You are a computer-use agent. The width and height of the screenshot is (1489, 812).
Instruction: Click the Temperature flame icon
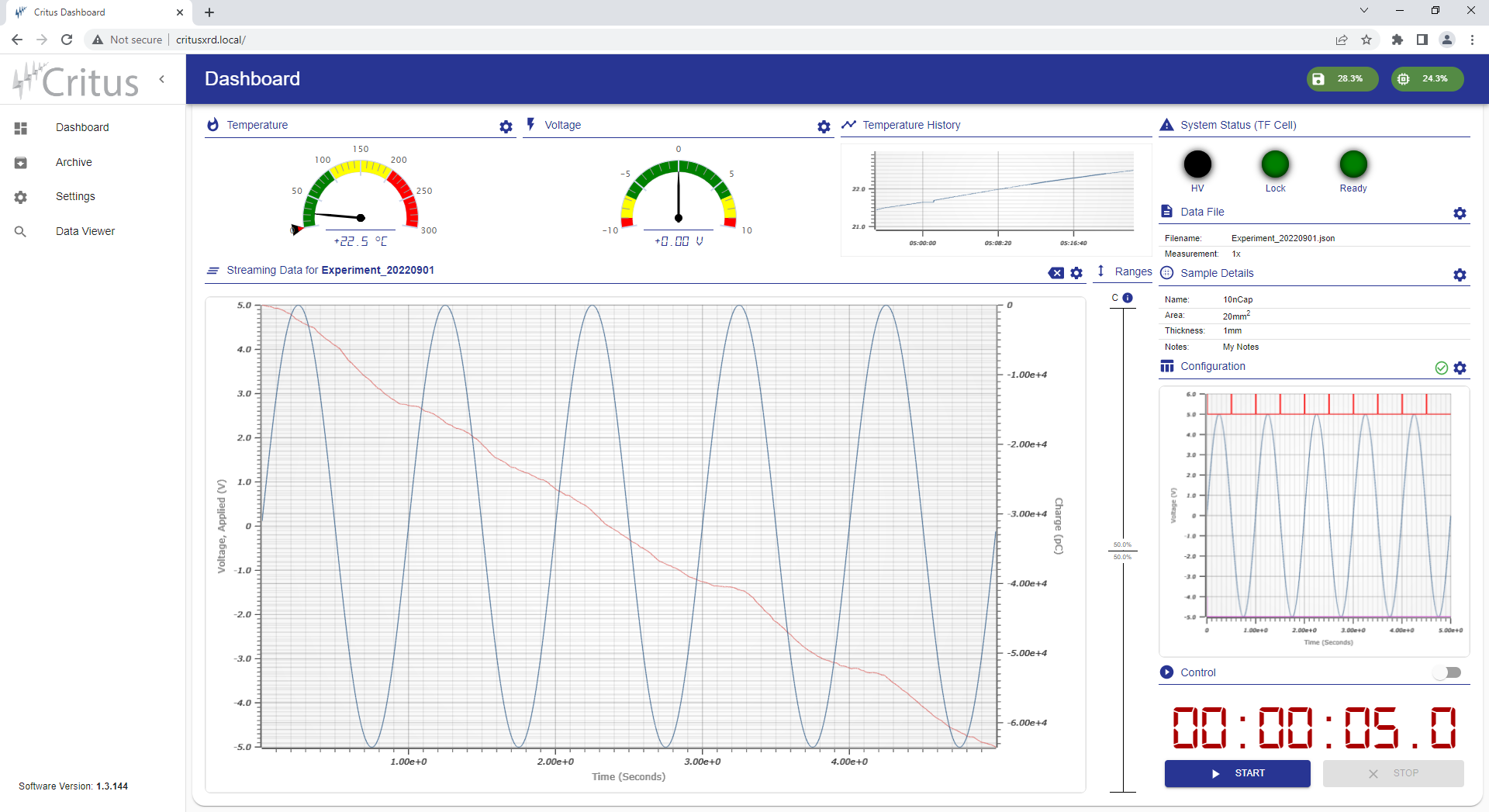(x=213, y=125)
